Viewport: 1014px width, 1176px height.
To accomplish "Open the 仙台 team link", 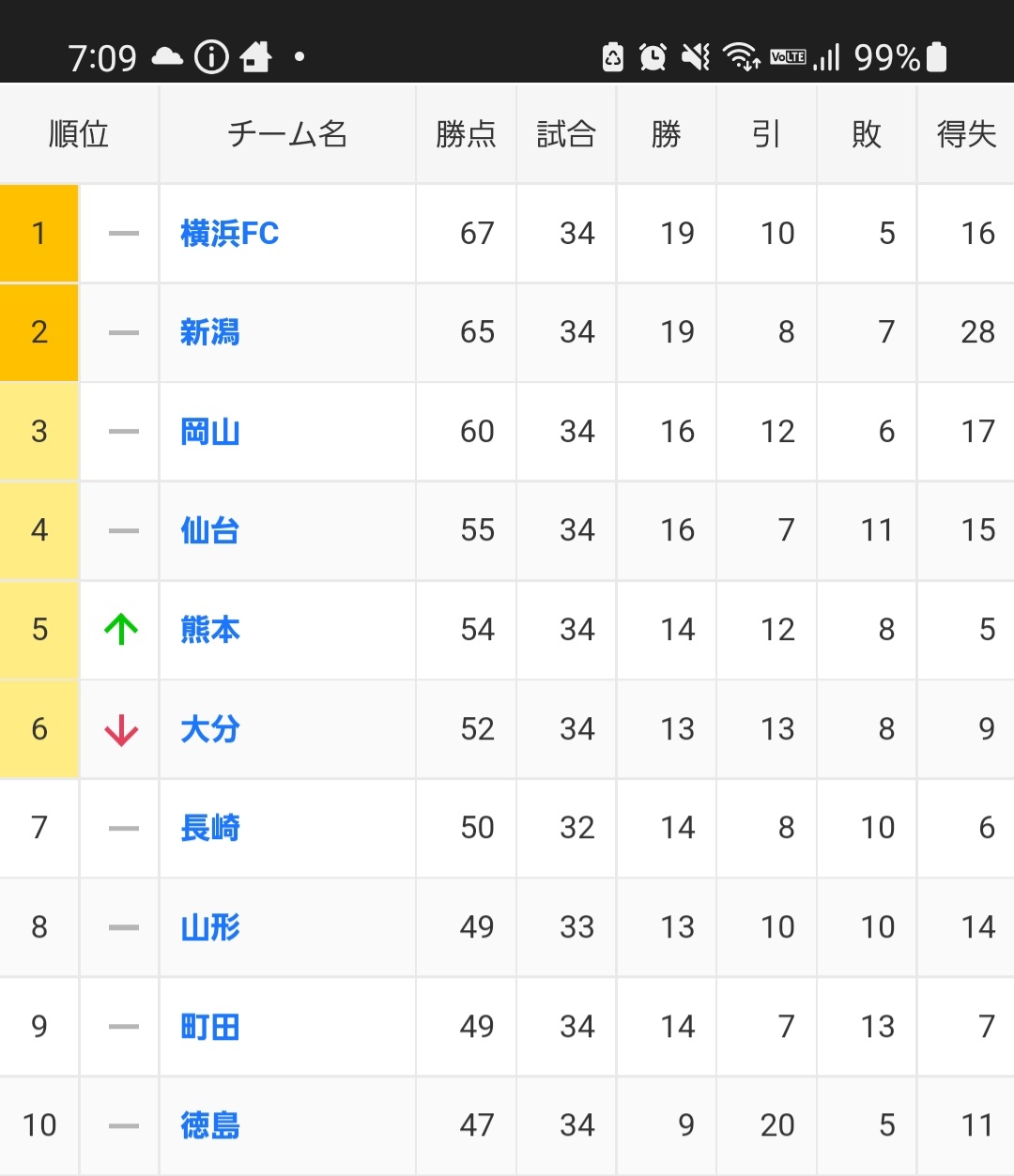I will (210, 530).
